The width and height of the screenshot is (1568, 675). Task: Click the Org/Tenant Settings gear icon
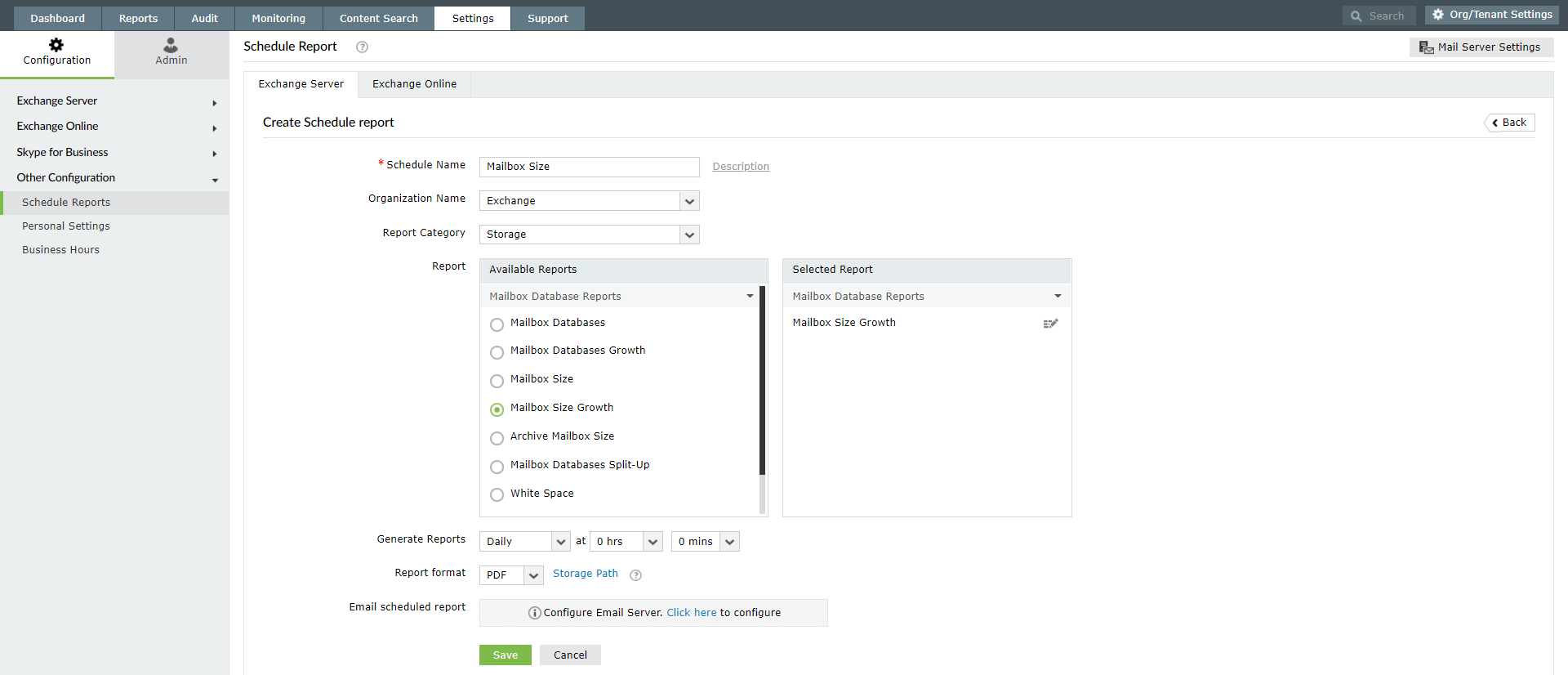1438,15
